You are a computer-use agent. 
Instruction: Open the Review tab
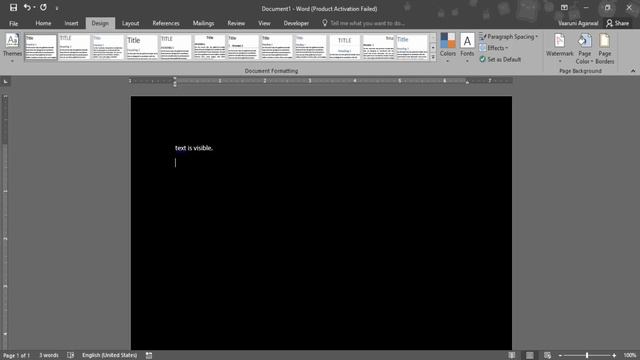click(x=236, y=23)
